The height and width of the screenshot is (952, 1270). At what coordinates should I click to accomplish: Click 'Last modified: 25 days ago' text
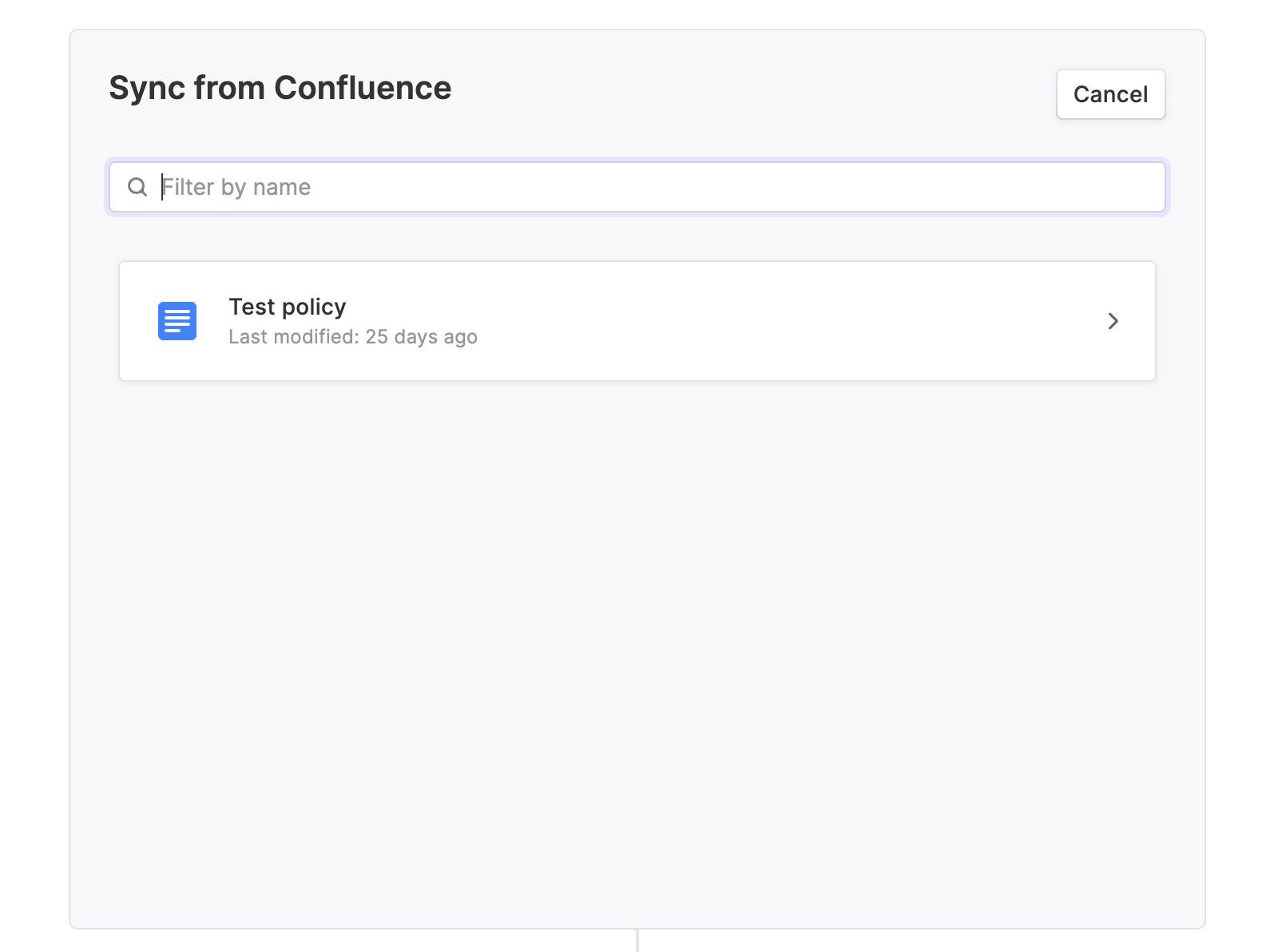pyautogui.click(x=353, y=337)
